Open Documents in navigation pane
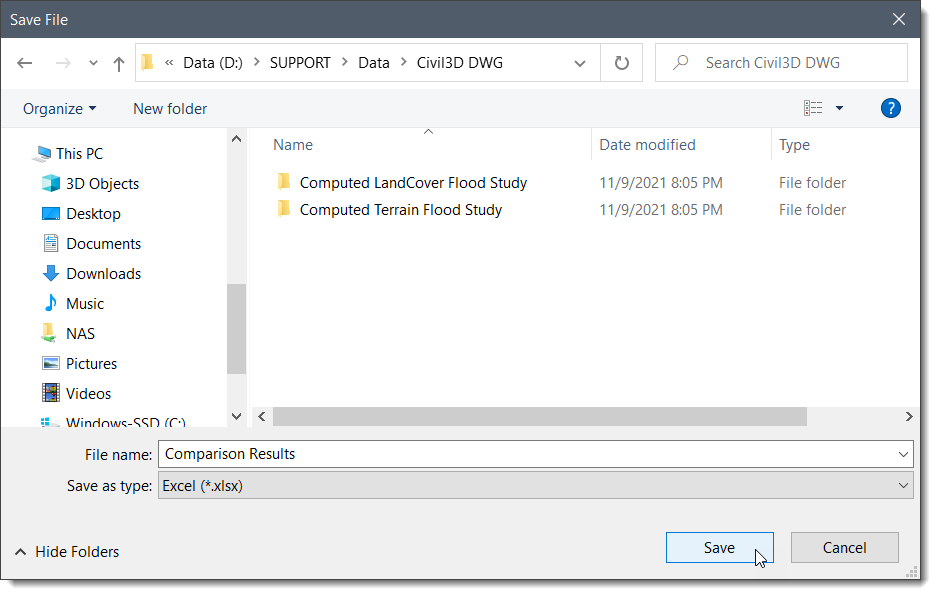This screenshot has width=936, height=595. [103, 243]
